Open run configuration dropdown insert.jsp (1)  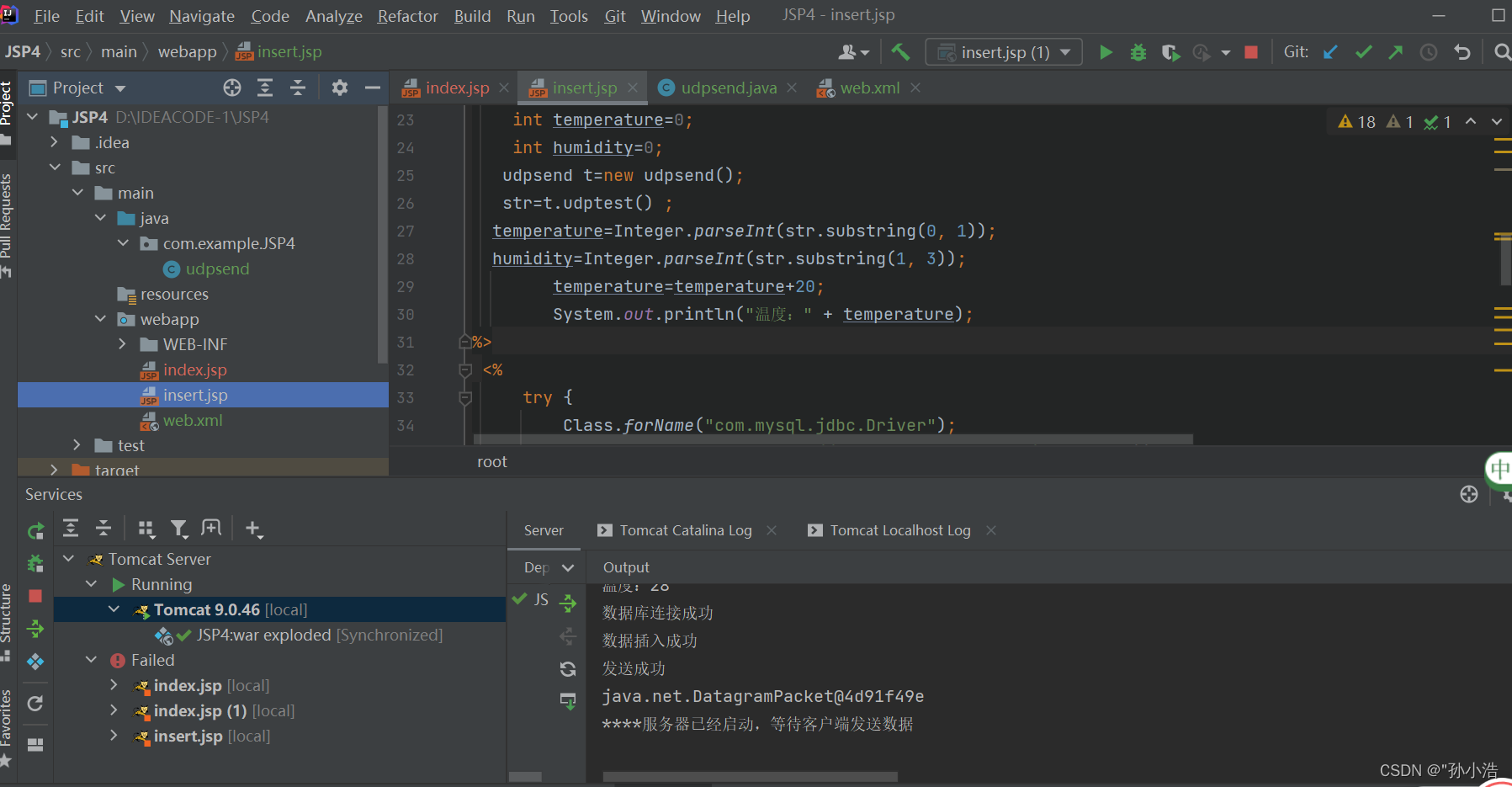pyautogui.click(x=1004, y=52)
